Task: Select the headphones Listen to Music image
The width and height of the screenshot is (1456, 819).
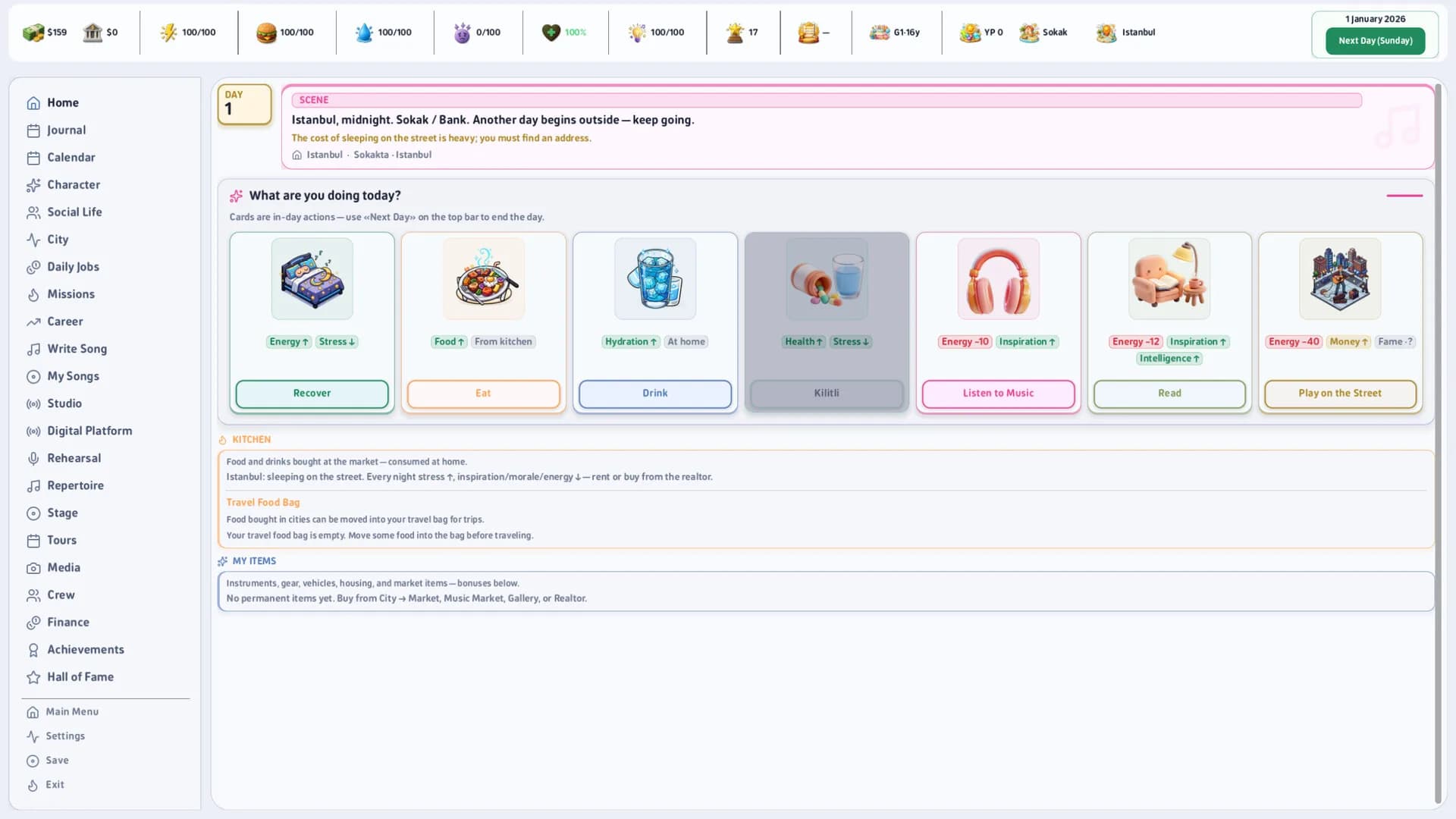Action: click(998, 279)
